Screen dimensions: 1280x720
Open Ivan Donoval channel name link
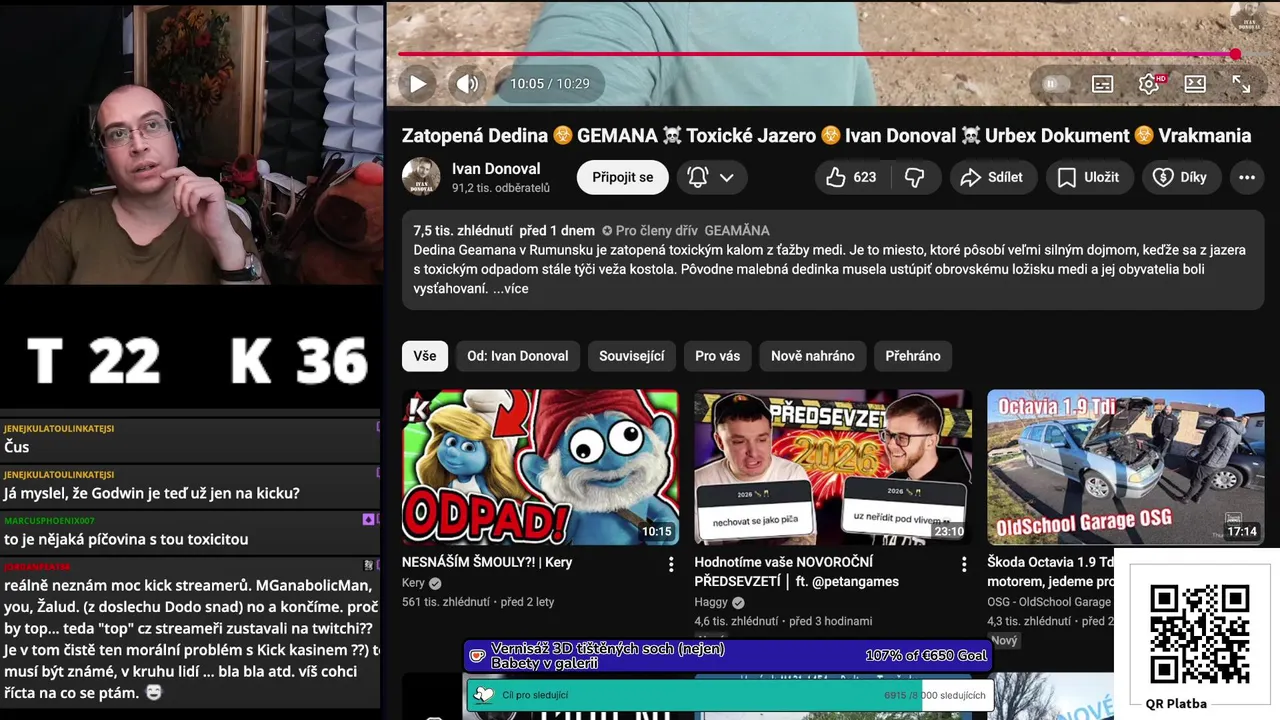[x=496, y=169]
